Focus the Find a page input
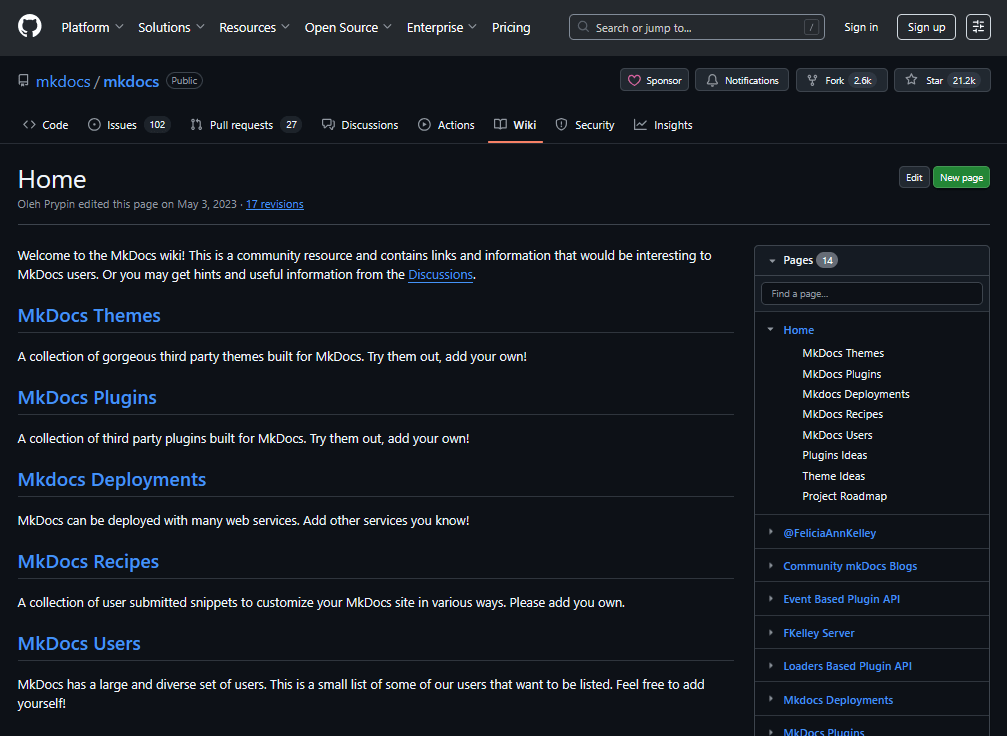Screen dimensions: 1007x736 click(871, 294)
